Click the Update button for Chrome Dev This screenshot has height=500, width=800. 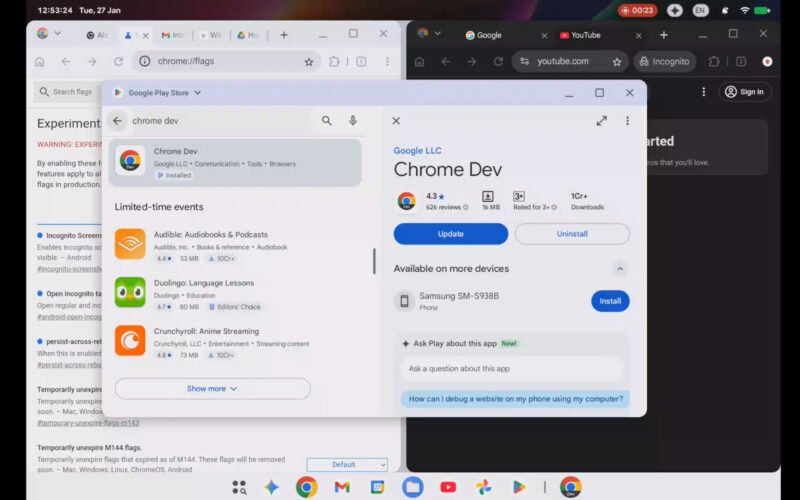[x=450, y=234]
